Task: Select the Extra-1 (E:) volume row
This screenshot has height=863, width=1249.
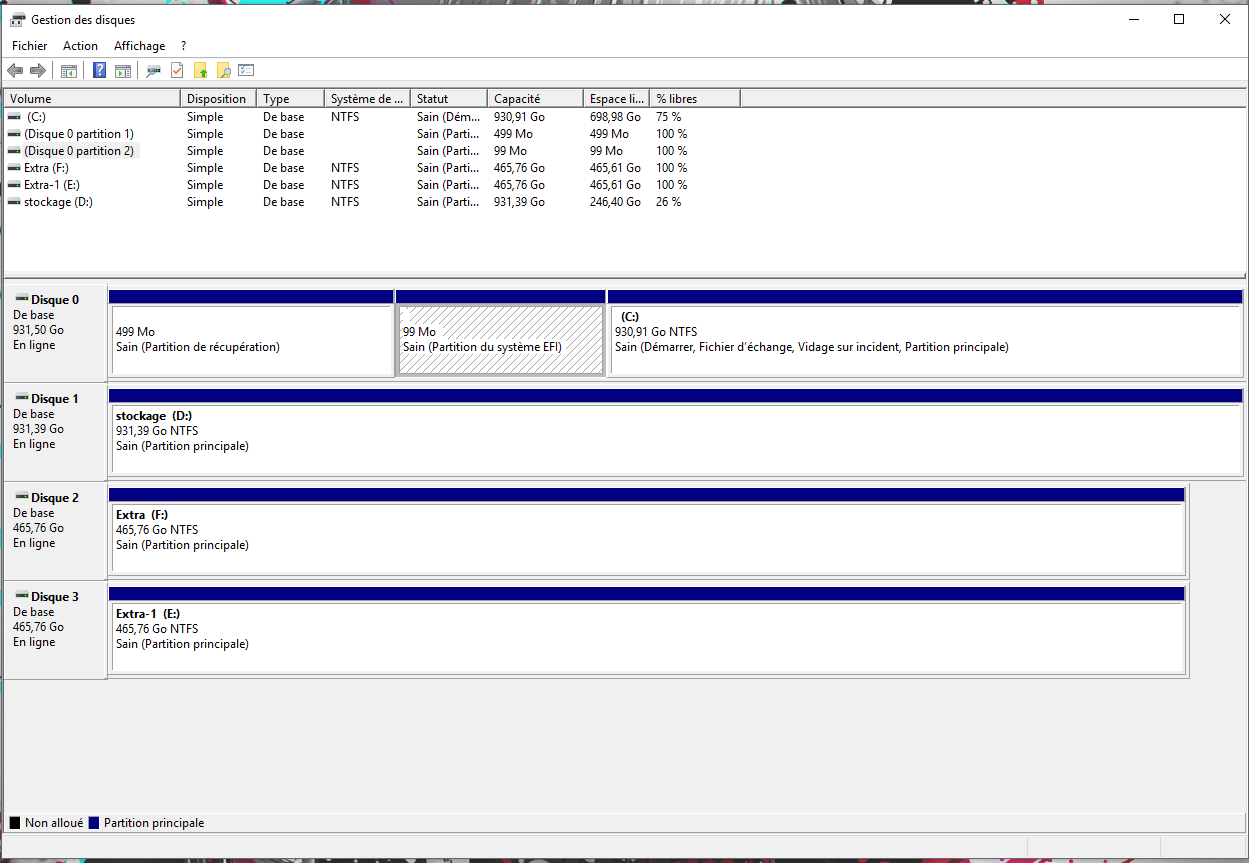Action: click(x=372, y=185)
